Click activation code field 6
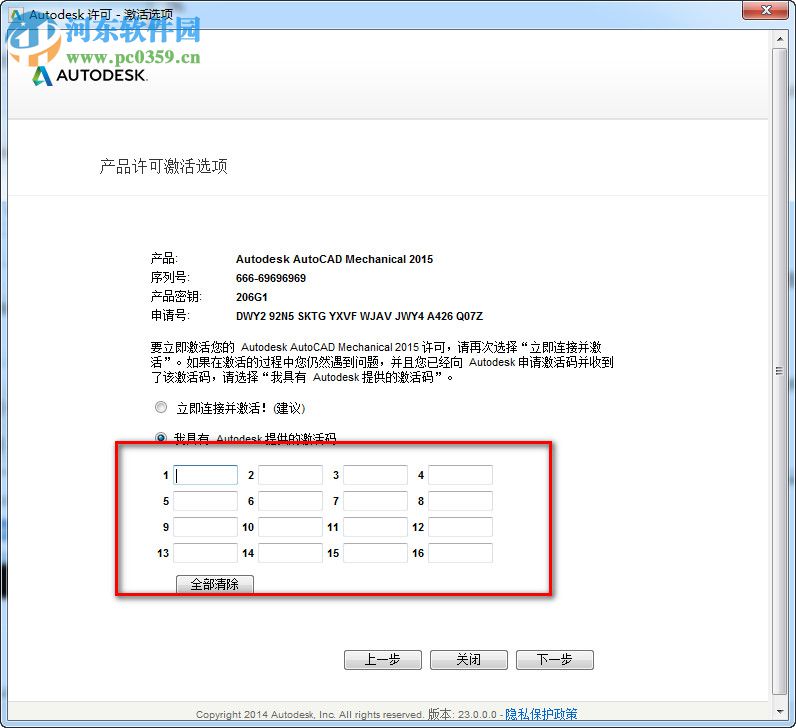 (290, 501)
